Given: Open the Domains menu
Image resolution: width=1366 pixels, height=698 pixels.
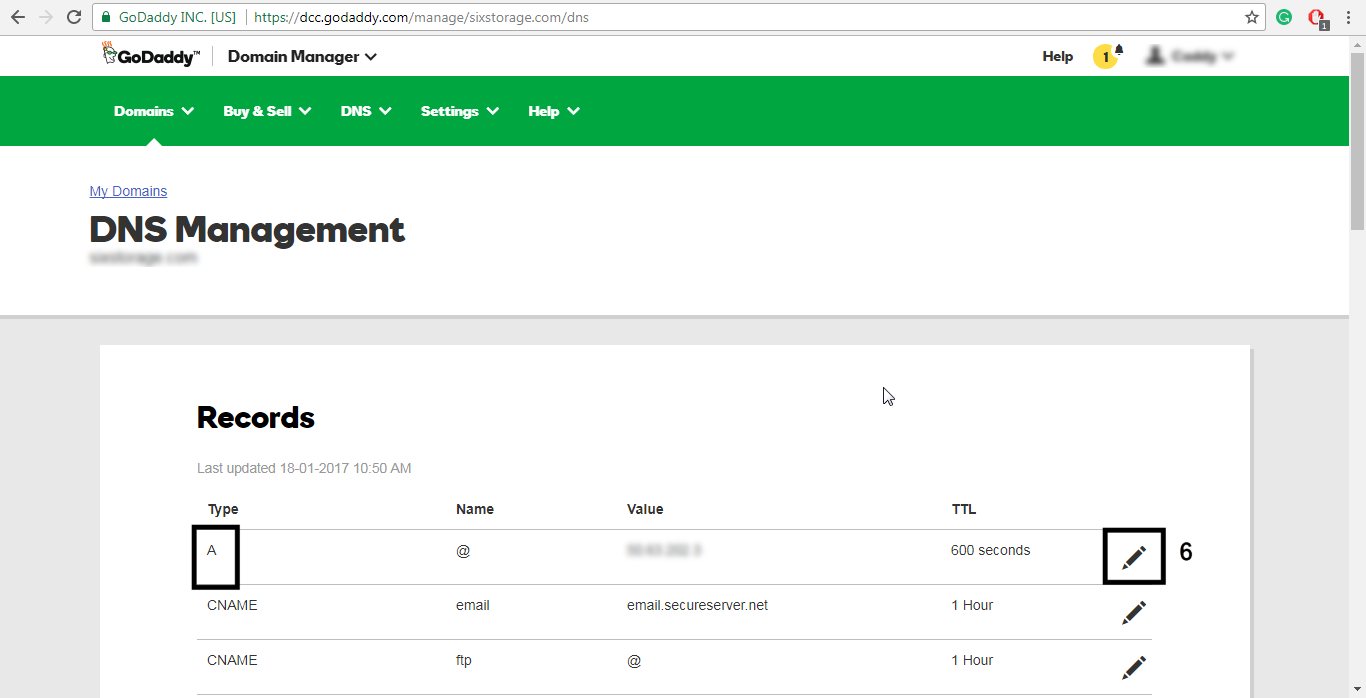Looking at the screenshot, I should pos(154,111).
